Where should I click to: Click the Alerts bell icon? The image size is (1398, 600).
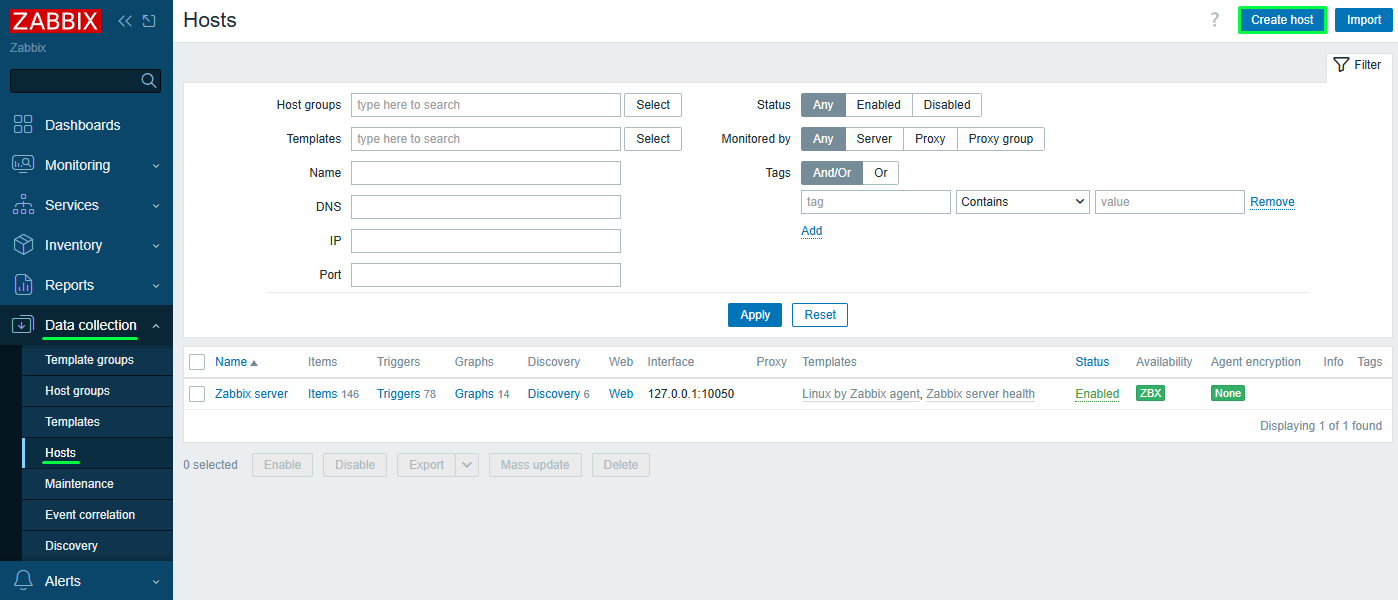23,581
